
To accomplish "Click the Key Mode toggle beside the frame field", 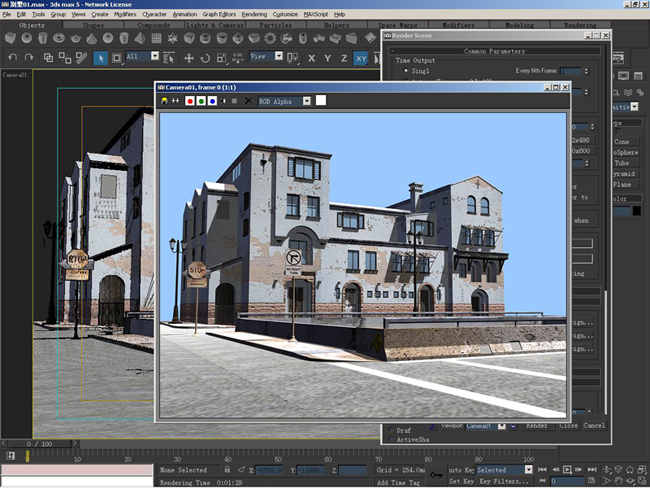I will tap(542, 481).
